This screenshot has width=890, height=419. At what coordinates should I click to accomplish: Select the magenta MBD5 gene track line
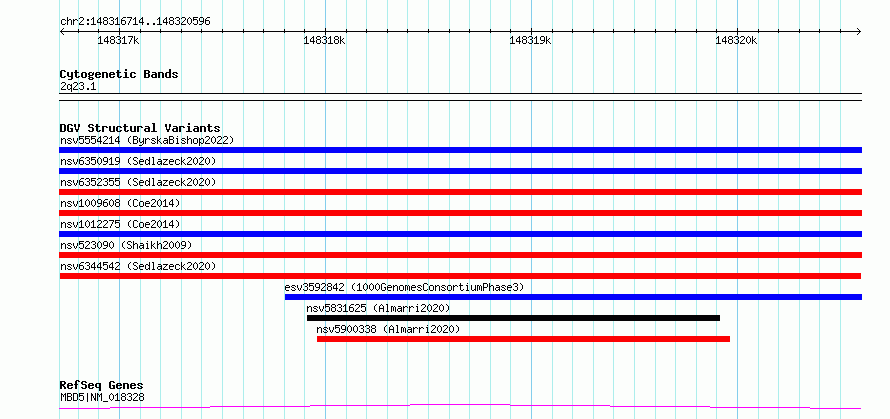(460, 407)
